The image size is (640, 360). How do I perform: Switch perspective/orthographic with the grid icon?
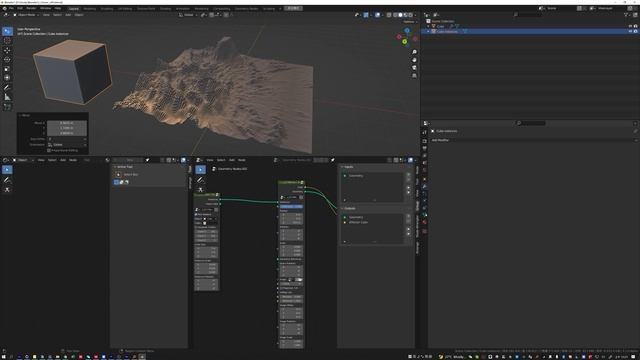(x=414, y=76)
